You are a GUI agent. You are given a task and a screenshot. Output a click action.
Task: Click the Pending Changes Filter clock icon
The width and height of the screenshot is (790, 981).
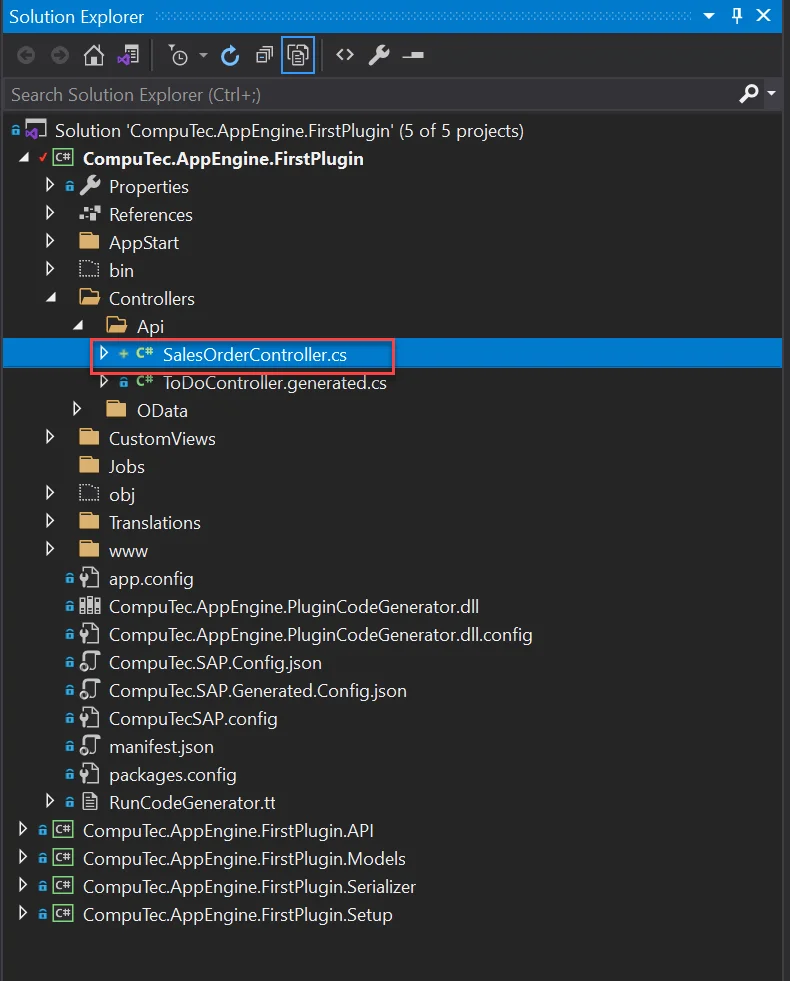click(x=178, y=56)
